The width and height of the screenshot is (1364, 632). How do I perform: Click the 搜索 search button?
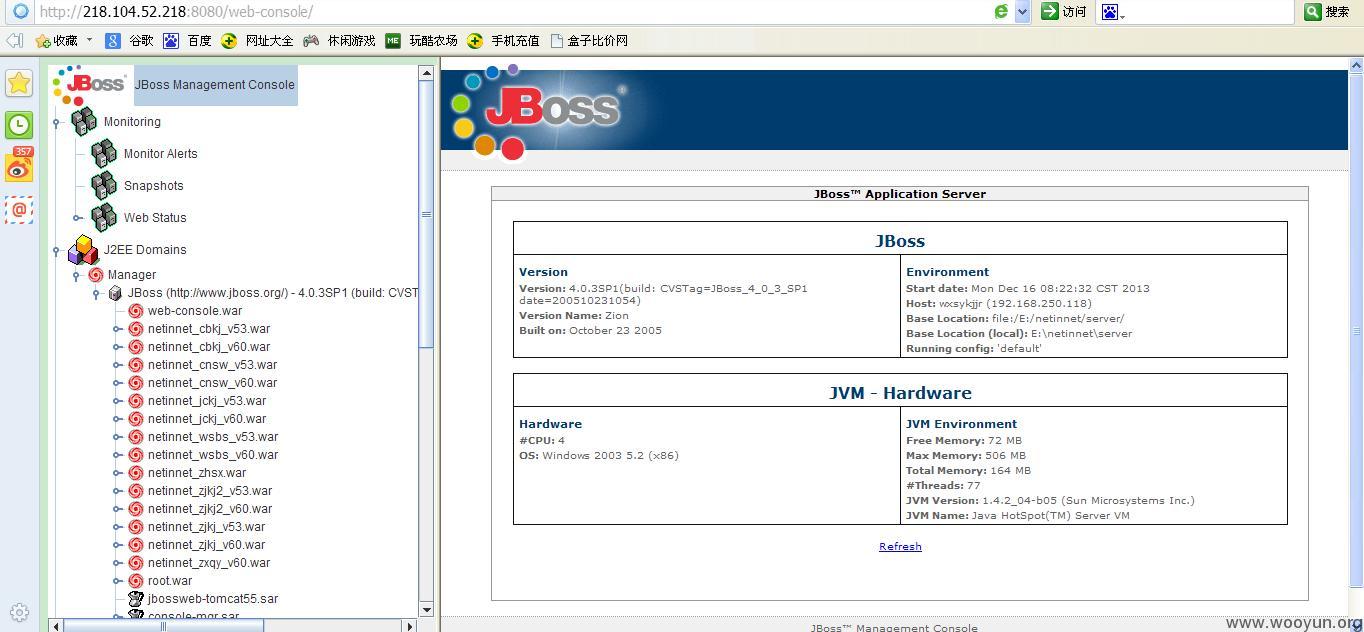(1328, 12)
